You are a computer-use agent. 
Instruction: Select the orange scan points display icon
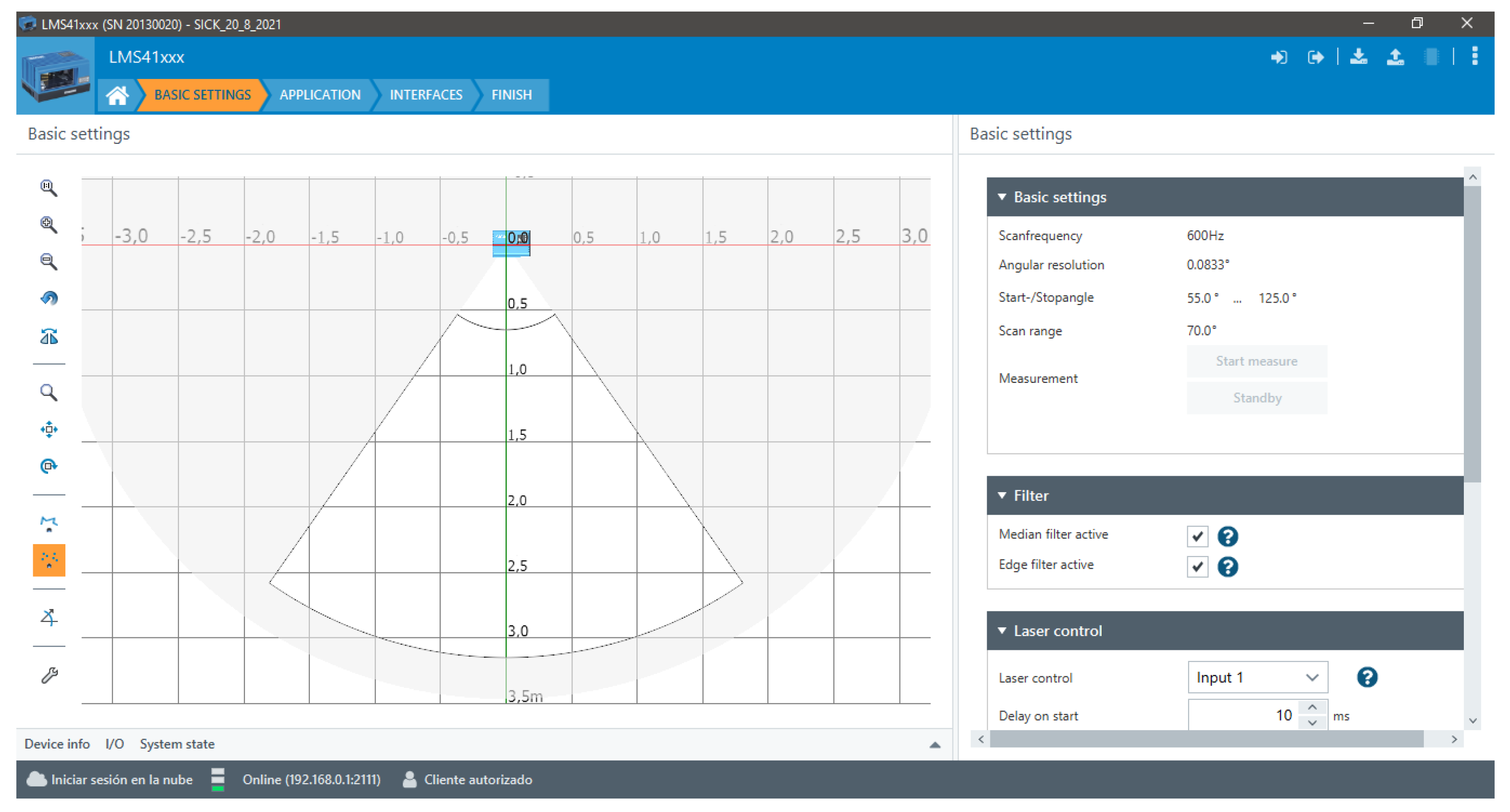pyautogui.click(x=49, y=560)
